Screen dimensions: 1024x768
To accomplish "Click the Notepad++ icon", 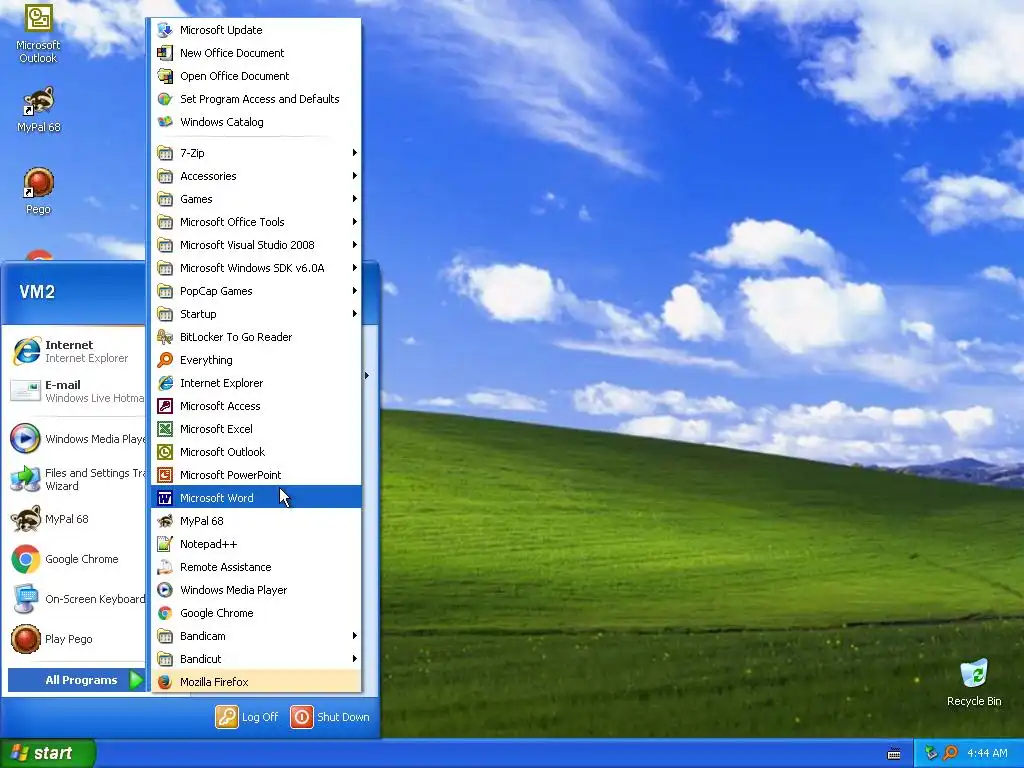I will [165, 543].
